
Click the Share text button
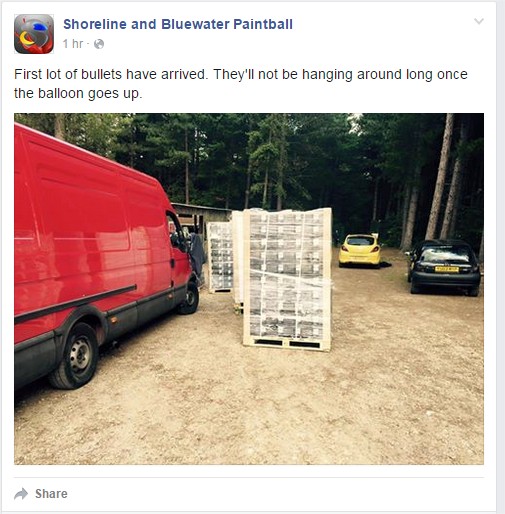coord(51,494)
